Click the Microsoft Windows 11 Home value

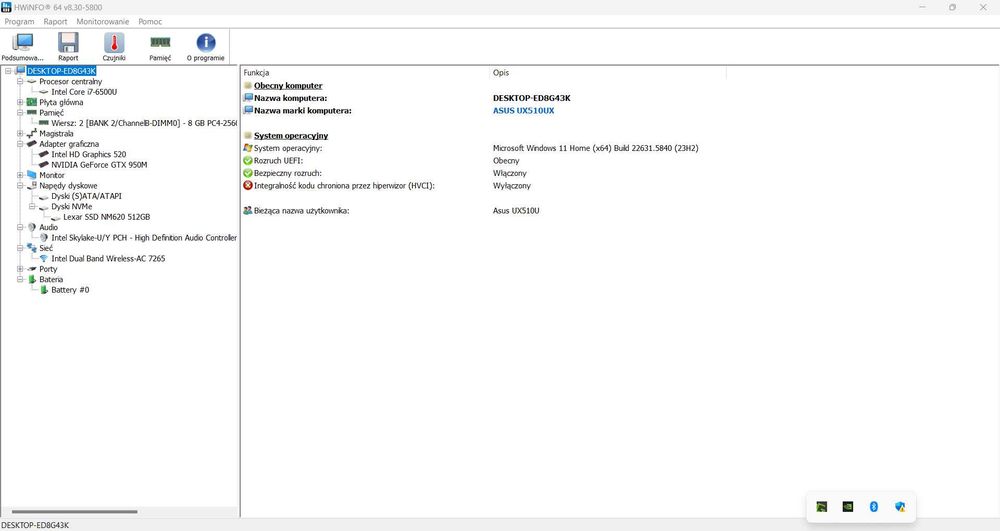[595, 149]
